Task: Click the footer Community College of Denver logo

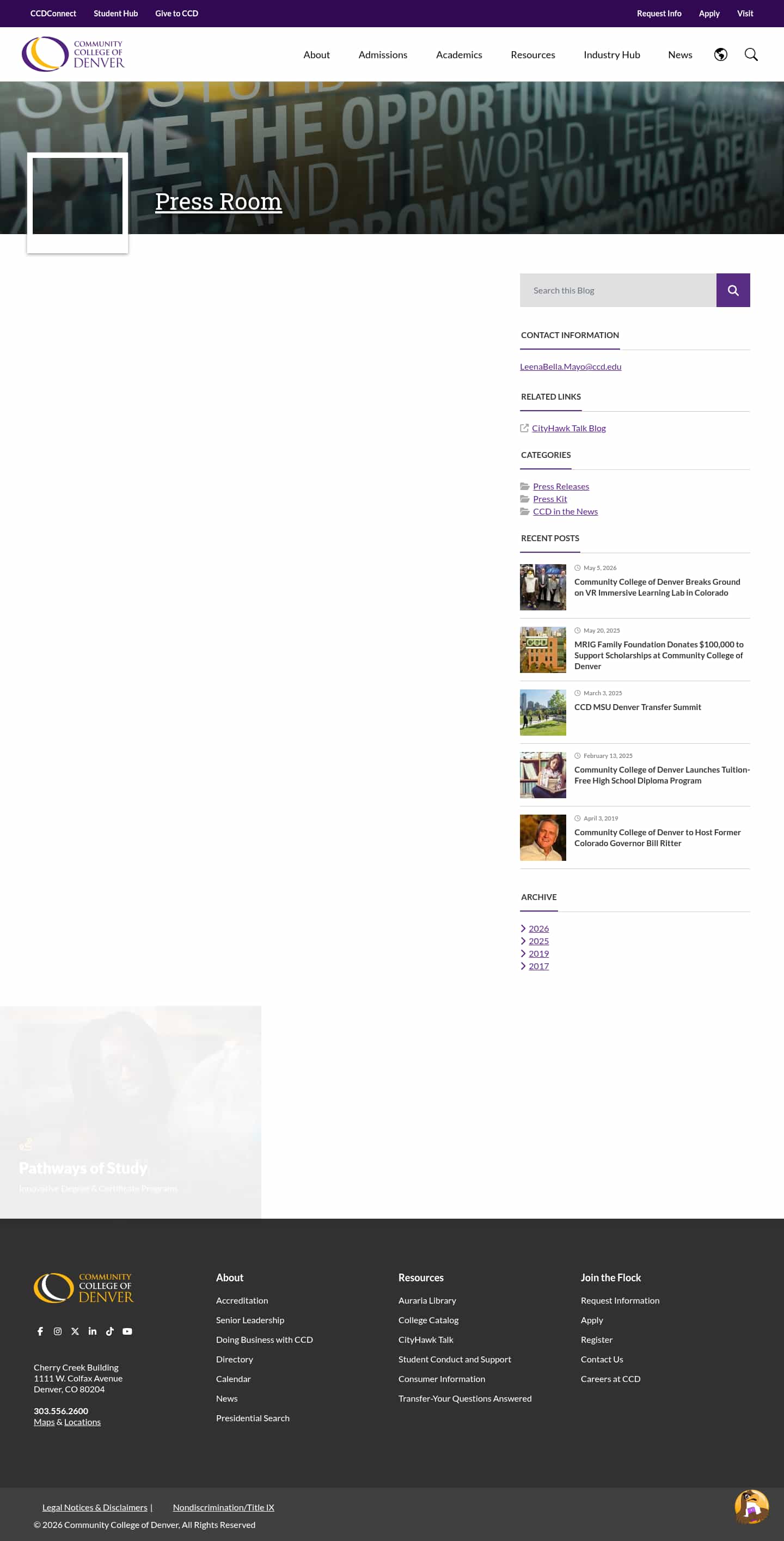Action: [84, 1287]
